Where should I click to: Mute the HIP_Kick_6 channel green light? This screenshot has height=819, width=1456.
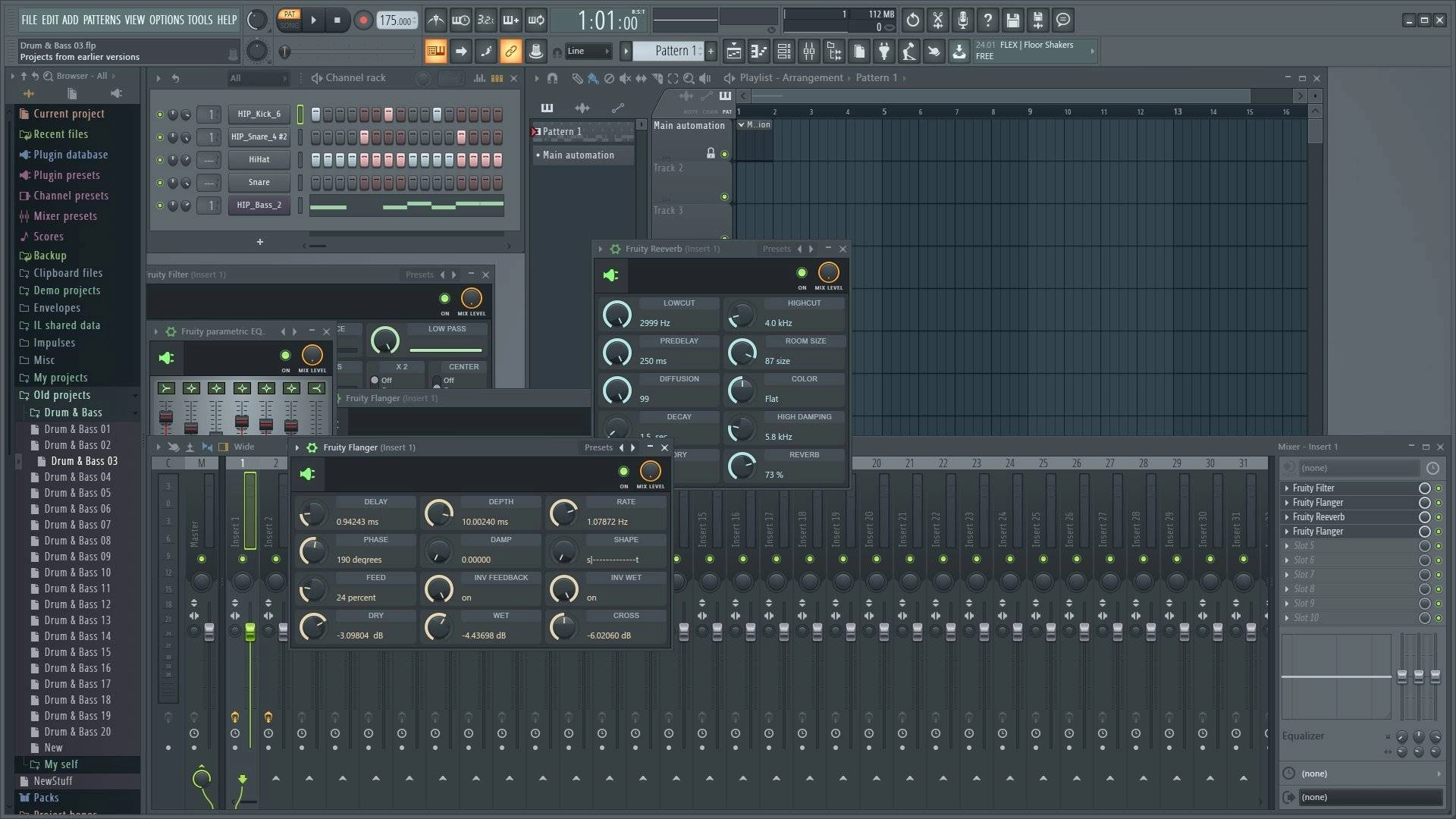[x=160, y=115]
